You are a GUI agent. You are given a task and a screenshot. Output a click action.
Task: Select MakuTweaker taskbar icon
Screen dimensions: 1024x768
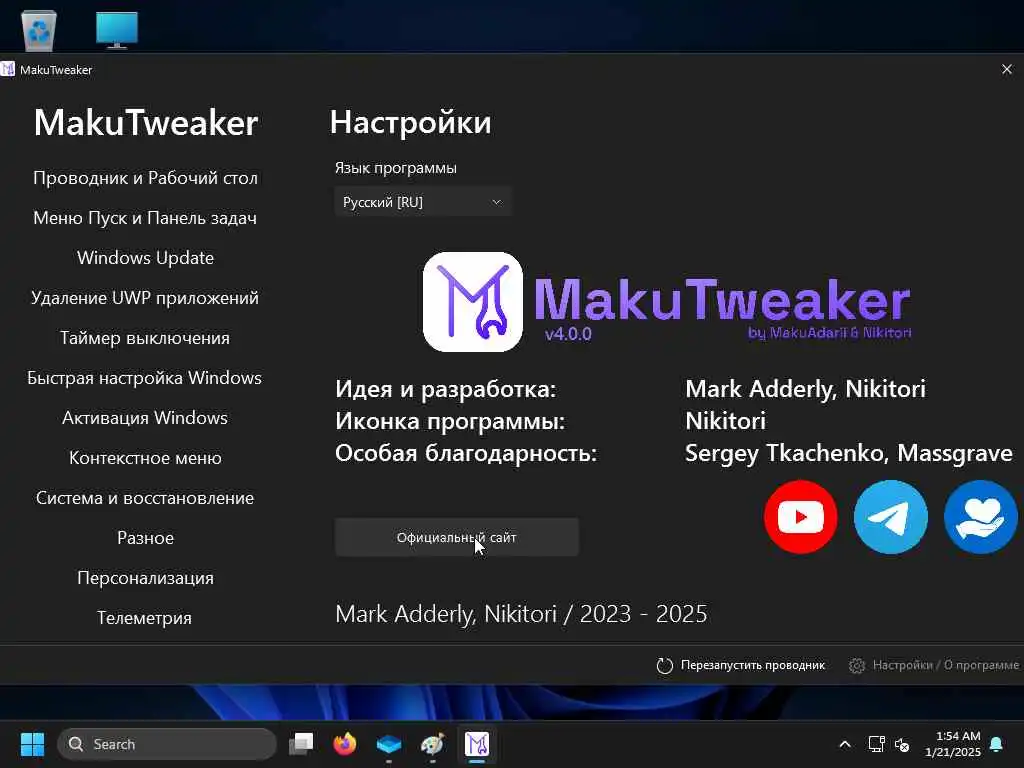[477, 744]
